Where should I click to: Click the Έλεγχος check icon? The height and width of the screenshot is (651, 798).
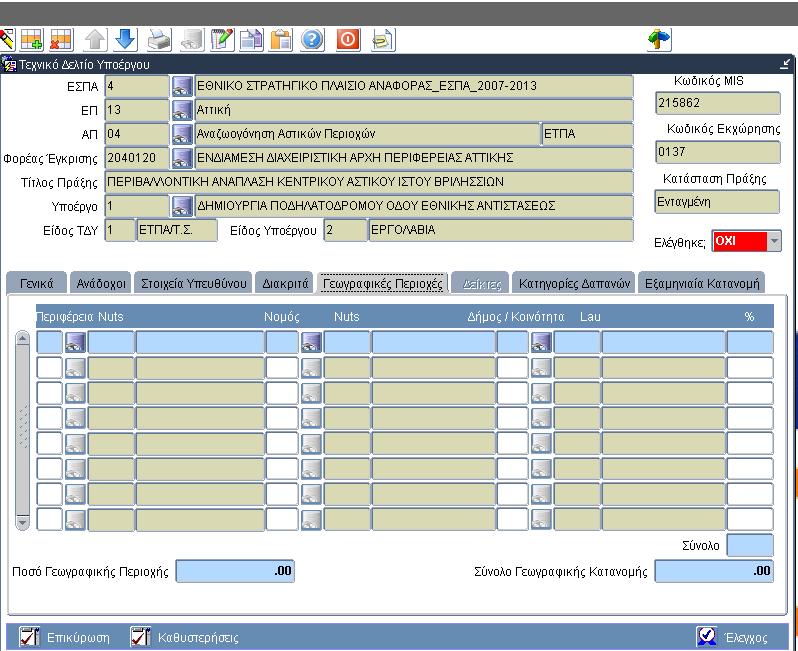click(706, 637)
